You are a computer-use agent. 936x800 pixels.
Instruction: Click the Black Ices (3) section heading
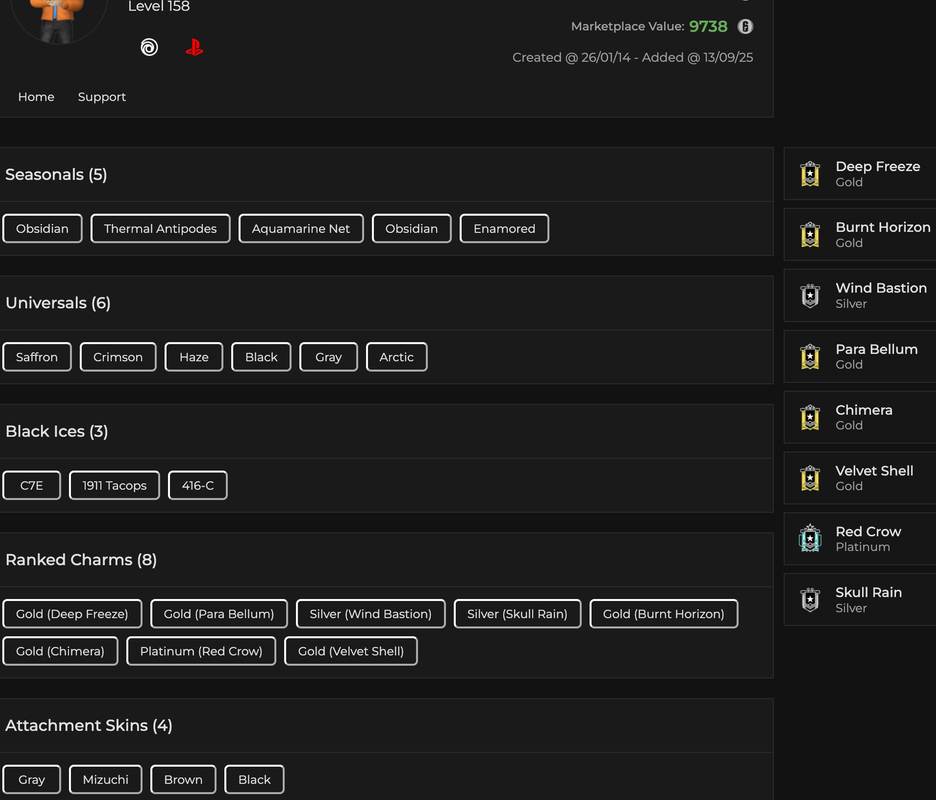pos(57,431)
